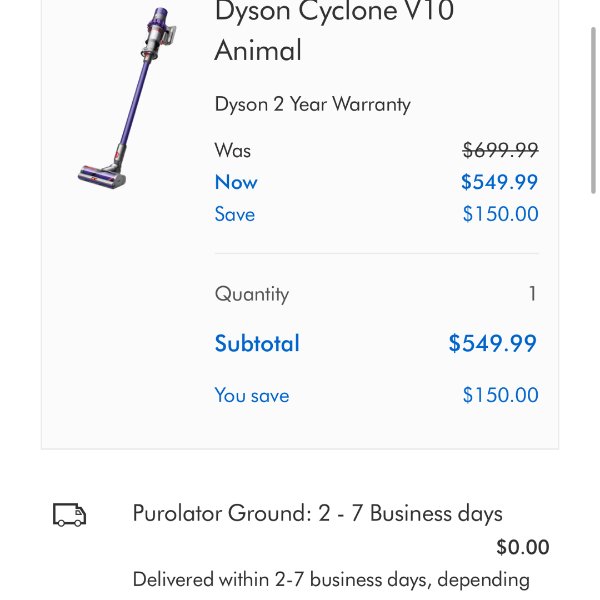Click the $150.00 You save amount

(500, 395)
